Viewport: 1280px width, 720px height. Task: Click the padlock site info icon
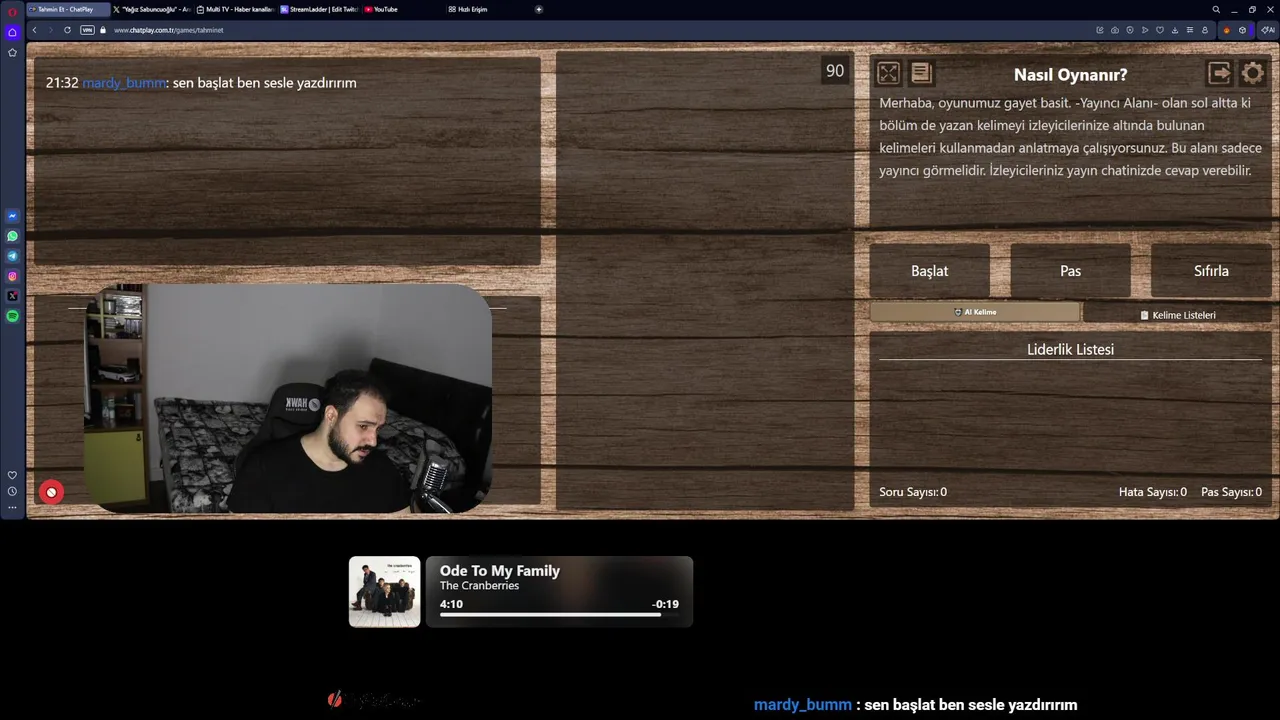102,30
